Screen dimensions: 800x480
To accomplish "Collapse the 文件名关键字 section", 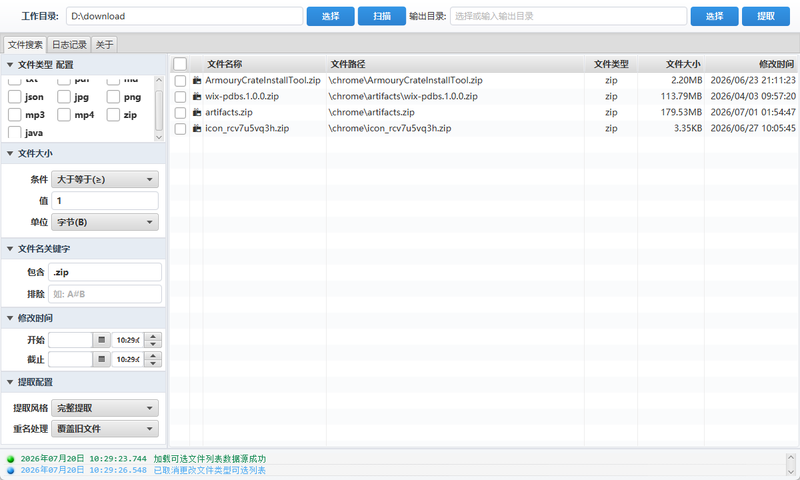I will click(10, 248).
